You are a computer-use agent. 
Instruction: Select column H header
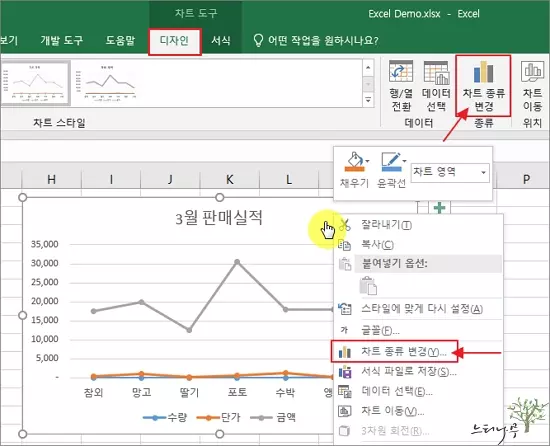pos(52,179)
